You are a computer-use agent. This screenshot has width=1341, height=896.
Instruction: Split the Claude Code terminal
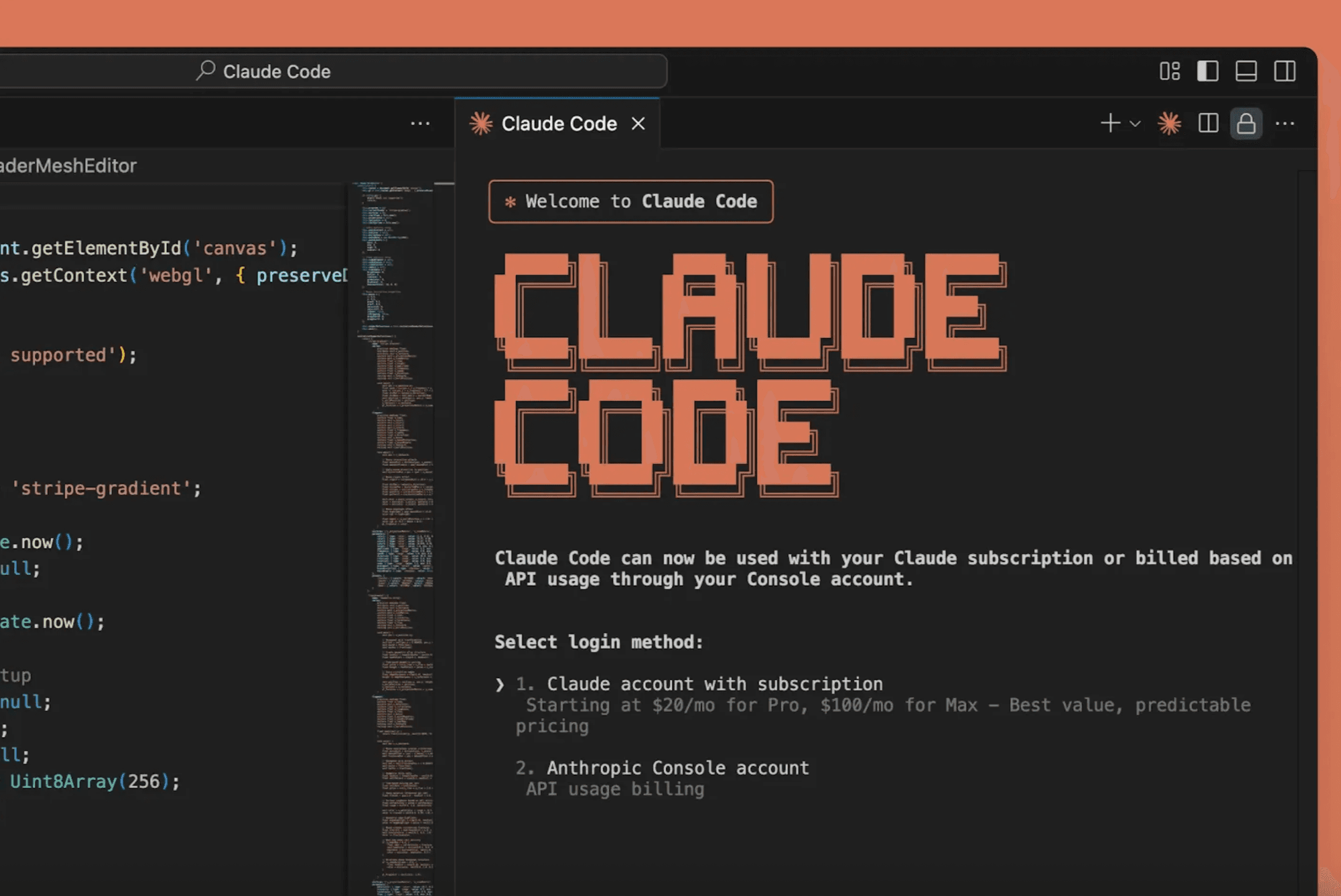point(1208,123)
